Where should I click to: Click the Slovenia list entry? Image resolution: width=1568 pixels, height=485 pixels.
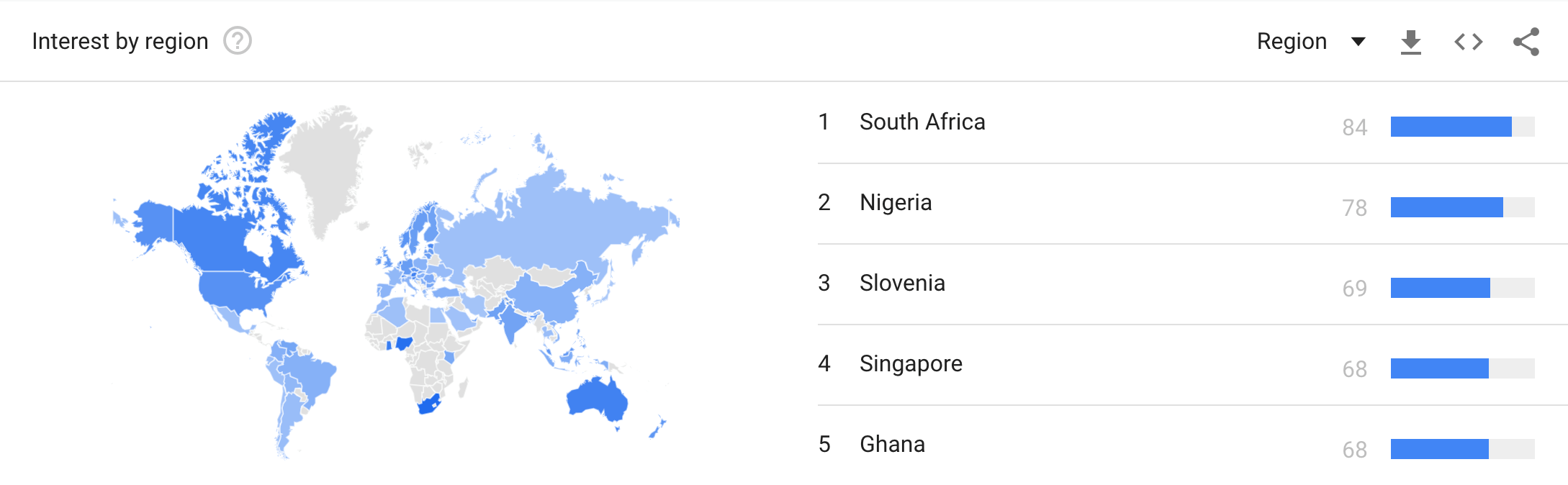[x=901, y=284]
